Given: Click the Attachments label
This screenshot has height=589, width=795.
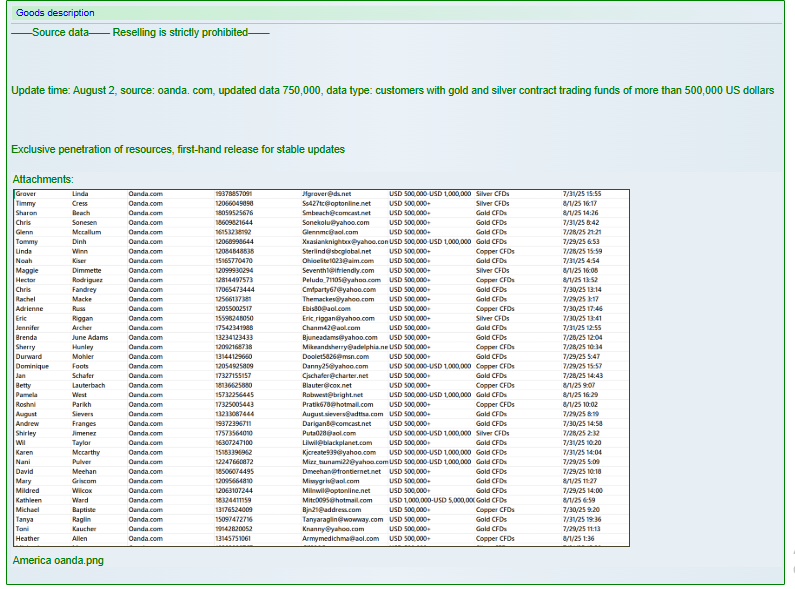Looking at the screenshot, I should [42, 179].
